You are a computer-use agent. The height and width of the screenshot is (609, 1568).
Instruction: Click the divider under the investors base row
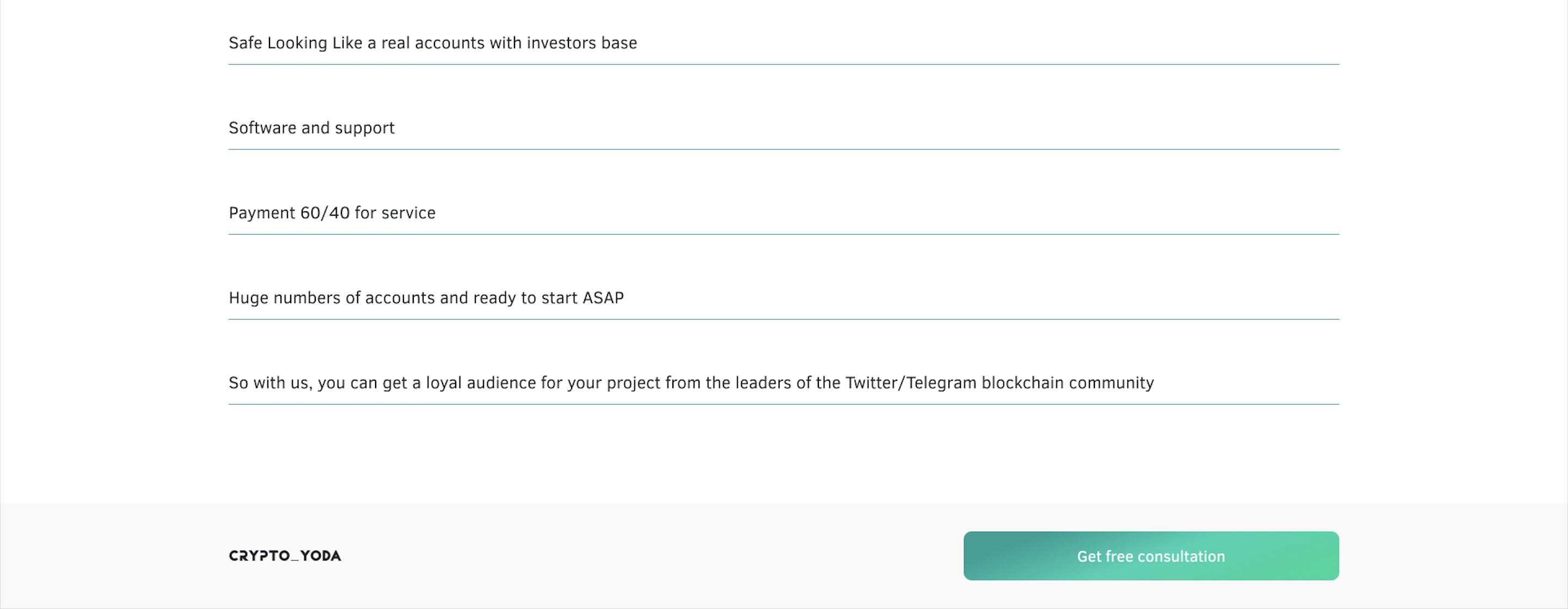783,65
